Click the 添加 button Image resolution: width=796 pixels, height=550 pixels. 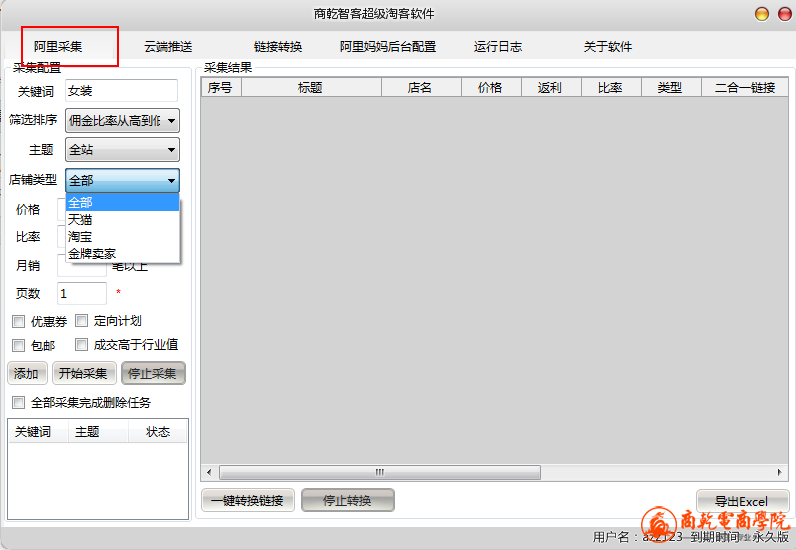coord(27,373)
